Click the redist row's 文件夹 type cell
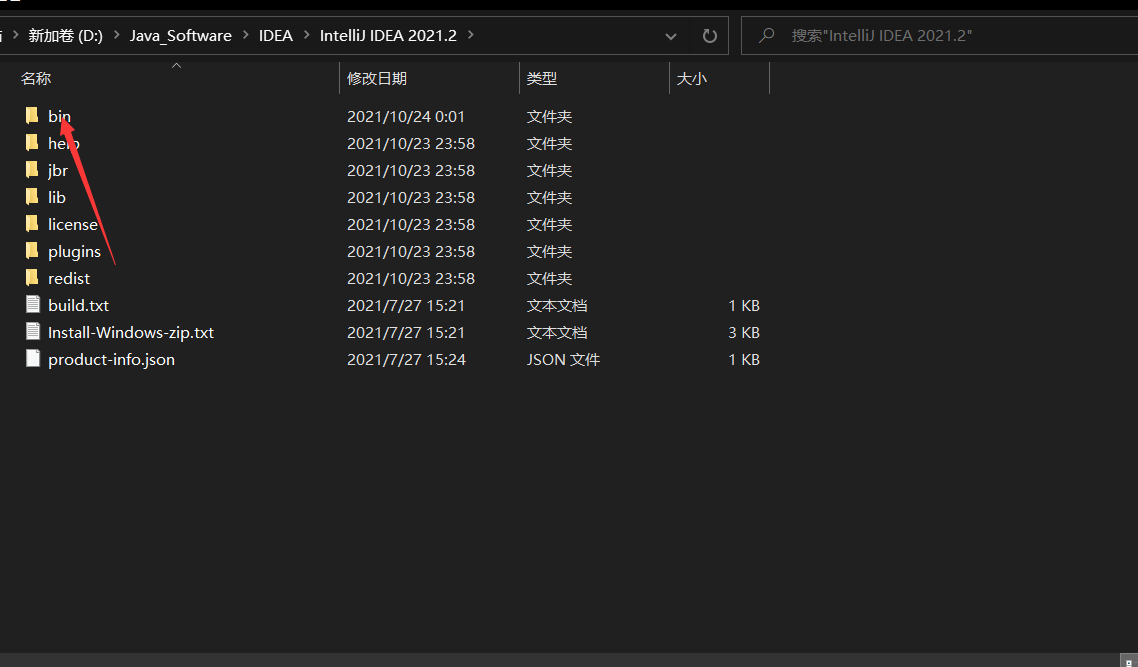The width and height of the screenshot is (1138, 667). 549,278
